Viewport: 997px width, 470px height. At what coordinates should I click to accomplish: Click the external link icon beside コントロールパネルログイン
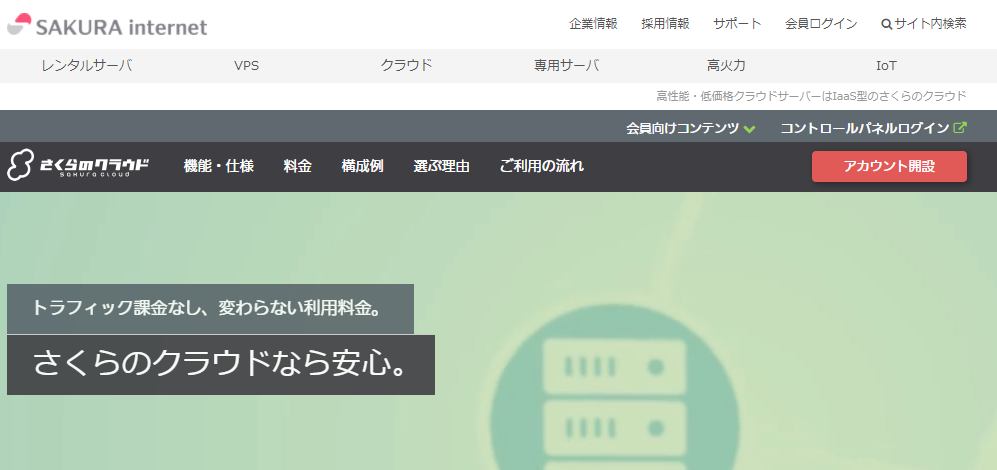(961, 128)
